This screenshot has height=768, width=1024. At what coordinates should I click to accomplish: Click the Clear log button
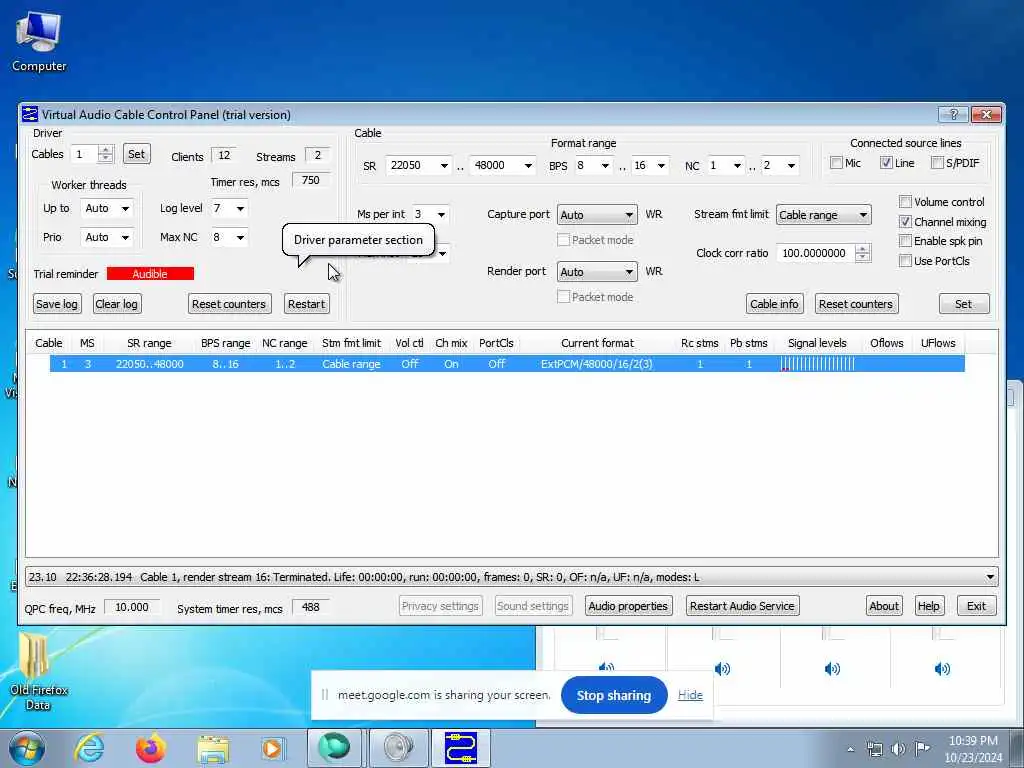(116, 304)
